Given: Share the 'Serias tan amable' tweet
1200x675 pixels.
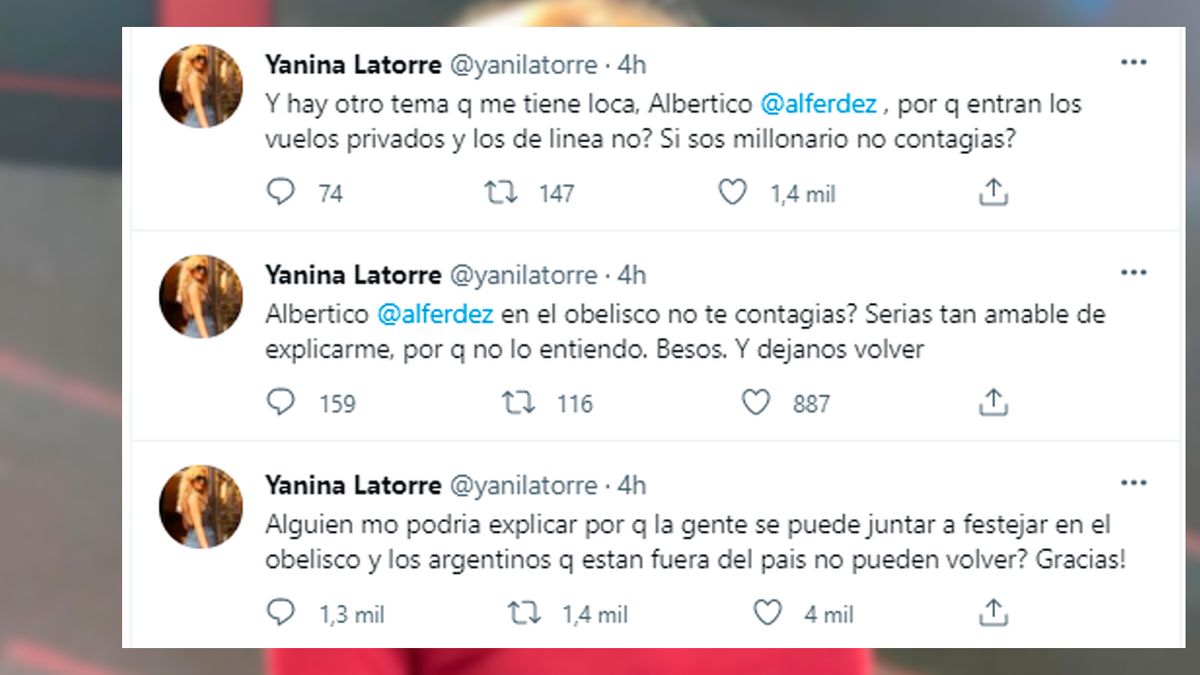Looking at the screenshot, I should click(x=992, y=402).
